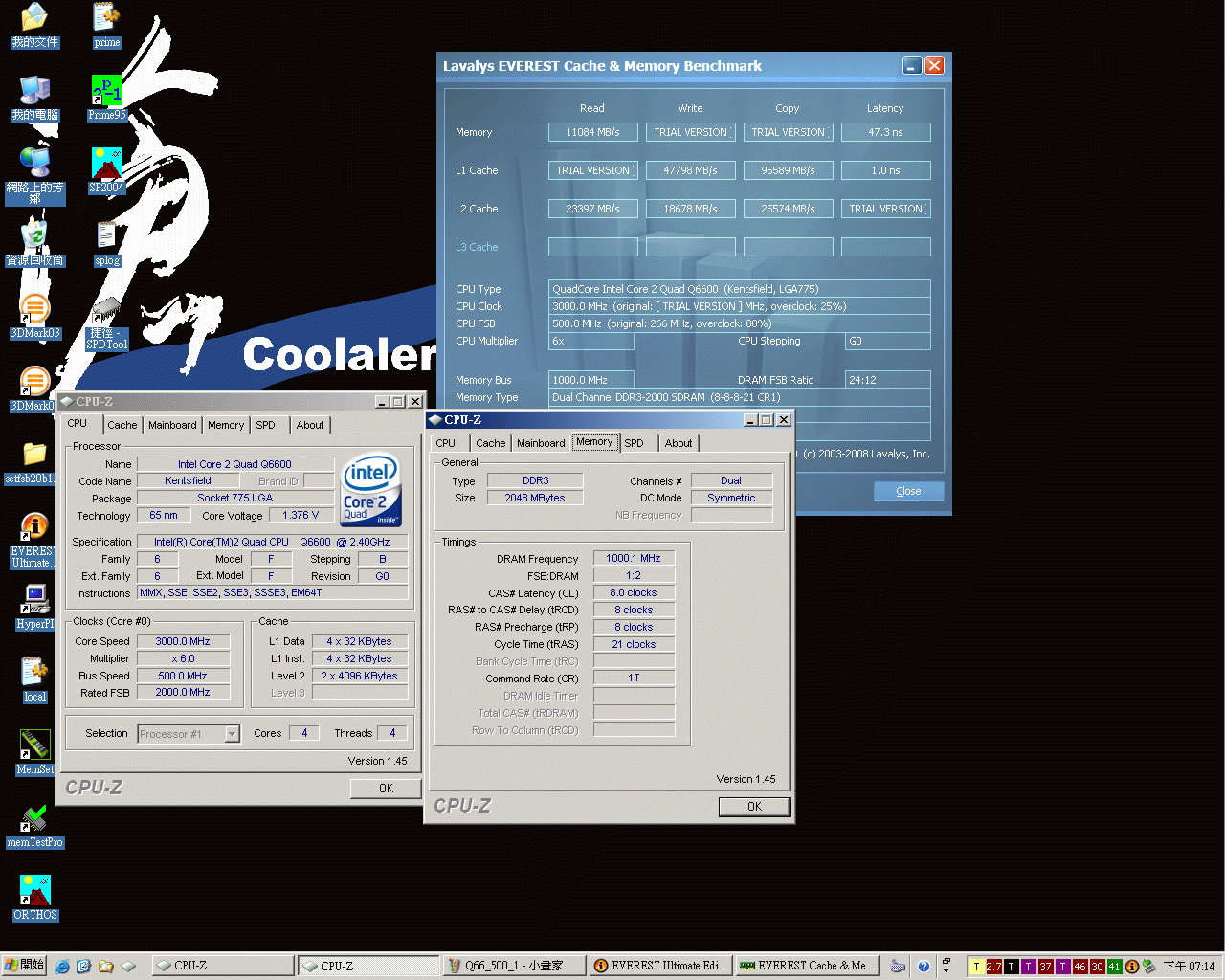Viewport: 1225px width, 980px height.
Task: Click the CPU-Z quick launch icon
Action: tap(128, 966)
